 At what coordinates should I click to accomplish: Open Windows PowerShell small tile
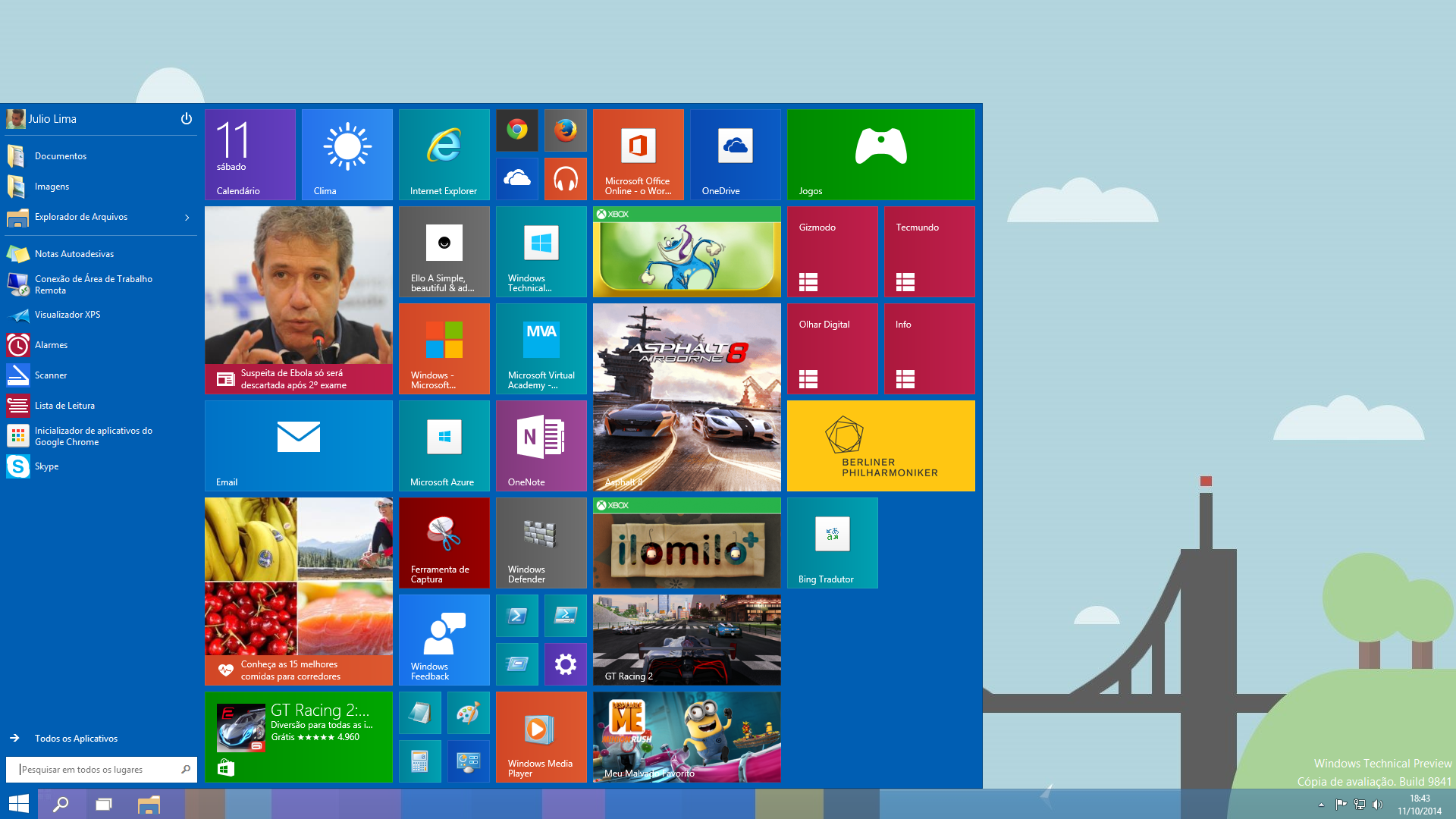click(x=517, y=616)
